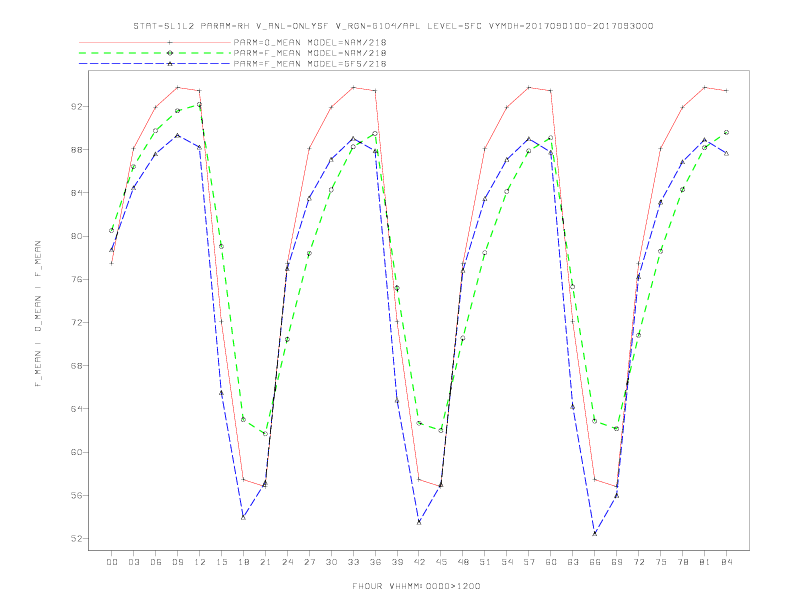Click x-axis forecast hour label 54
Screen dimensions: 792x612
[507, 562]
